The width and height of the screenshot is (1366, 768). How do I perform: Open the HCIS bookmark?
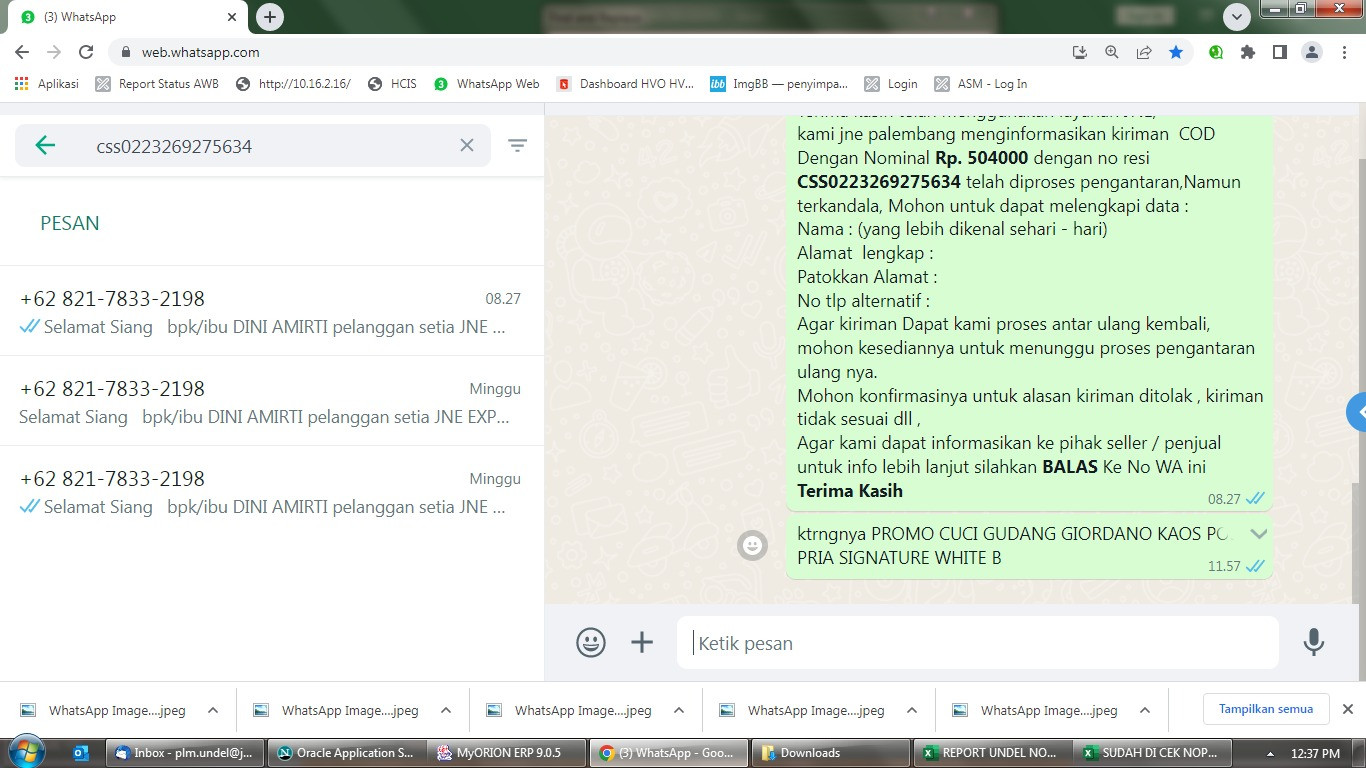392,84
